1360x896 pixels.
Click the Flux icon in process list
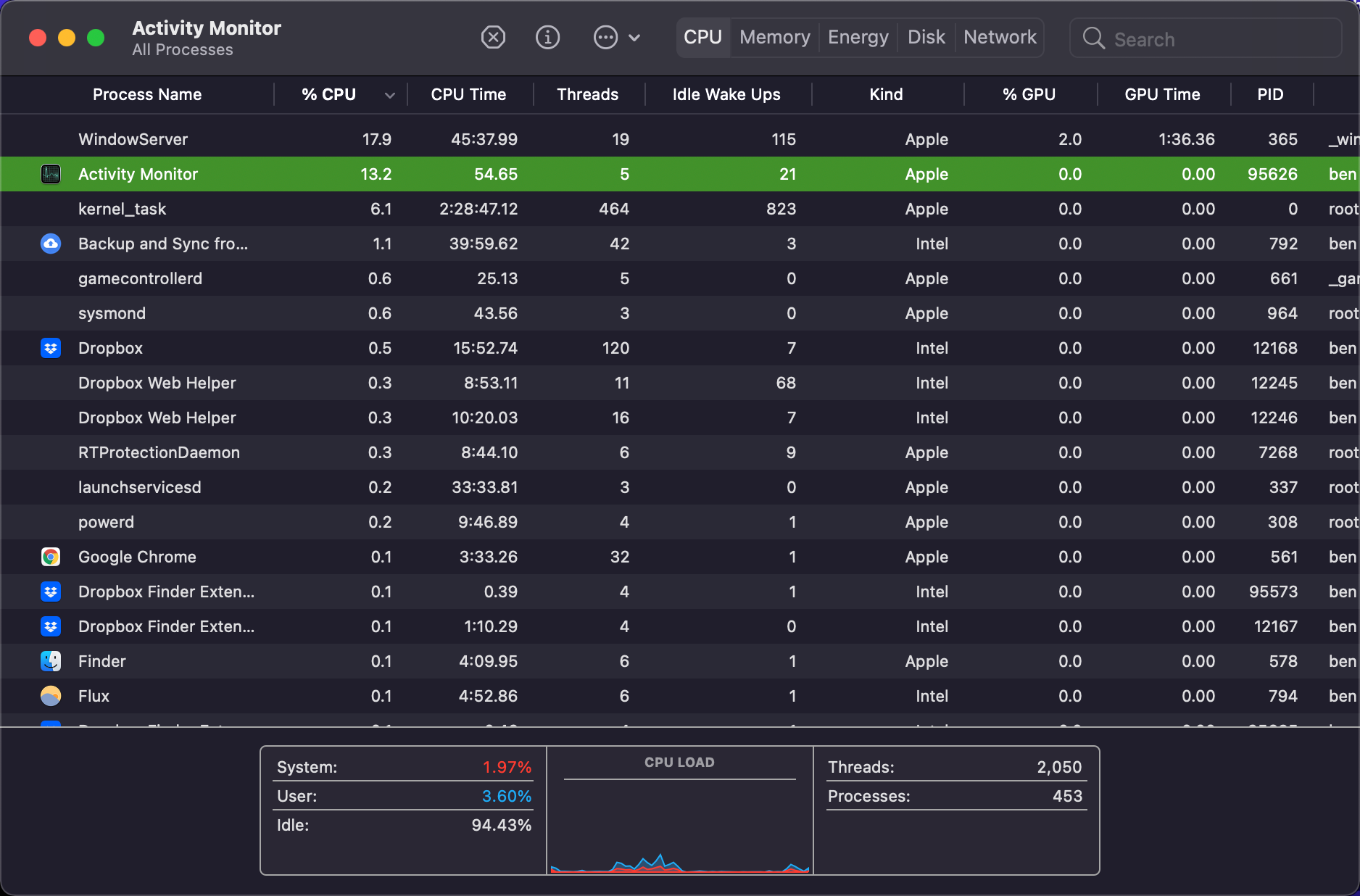coord(50,696)
